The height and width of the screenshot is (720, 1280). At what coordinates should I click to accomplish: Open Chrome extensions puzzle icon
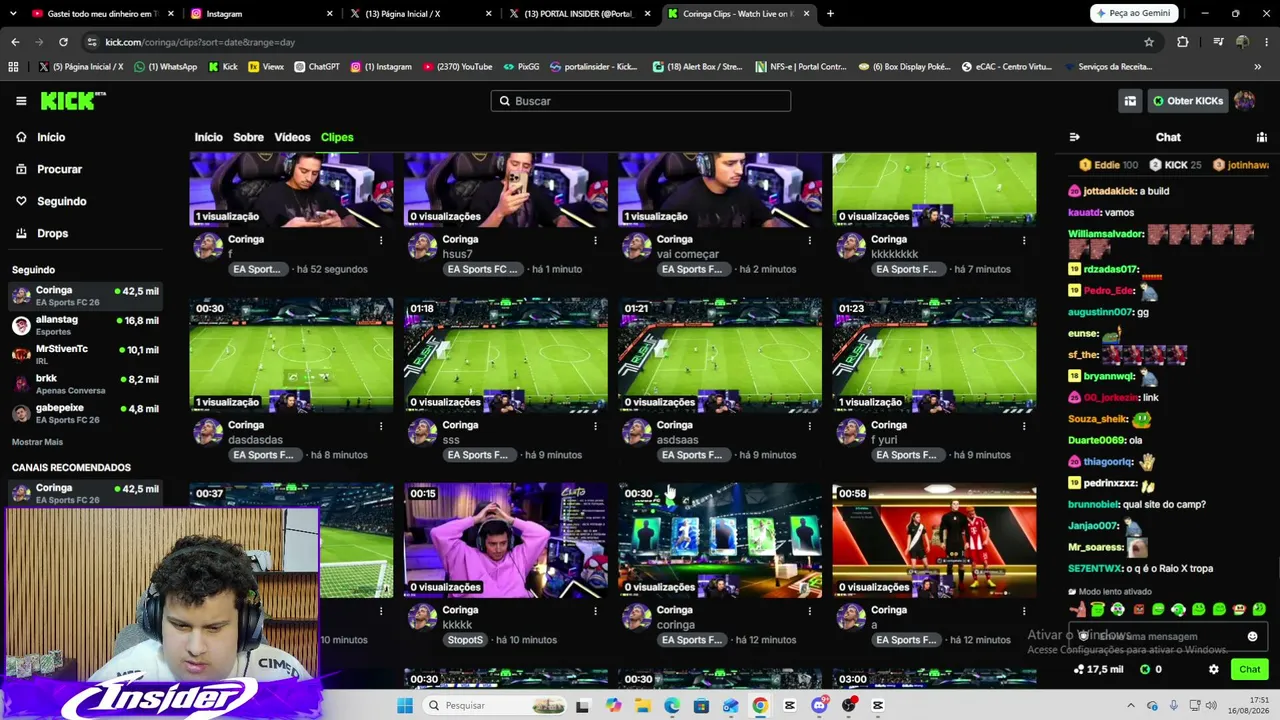(1183, 42)
